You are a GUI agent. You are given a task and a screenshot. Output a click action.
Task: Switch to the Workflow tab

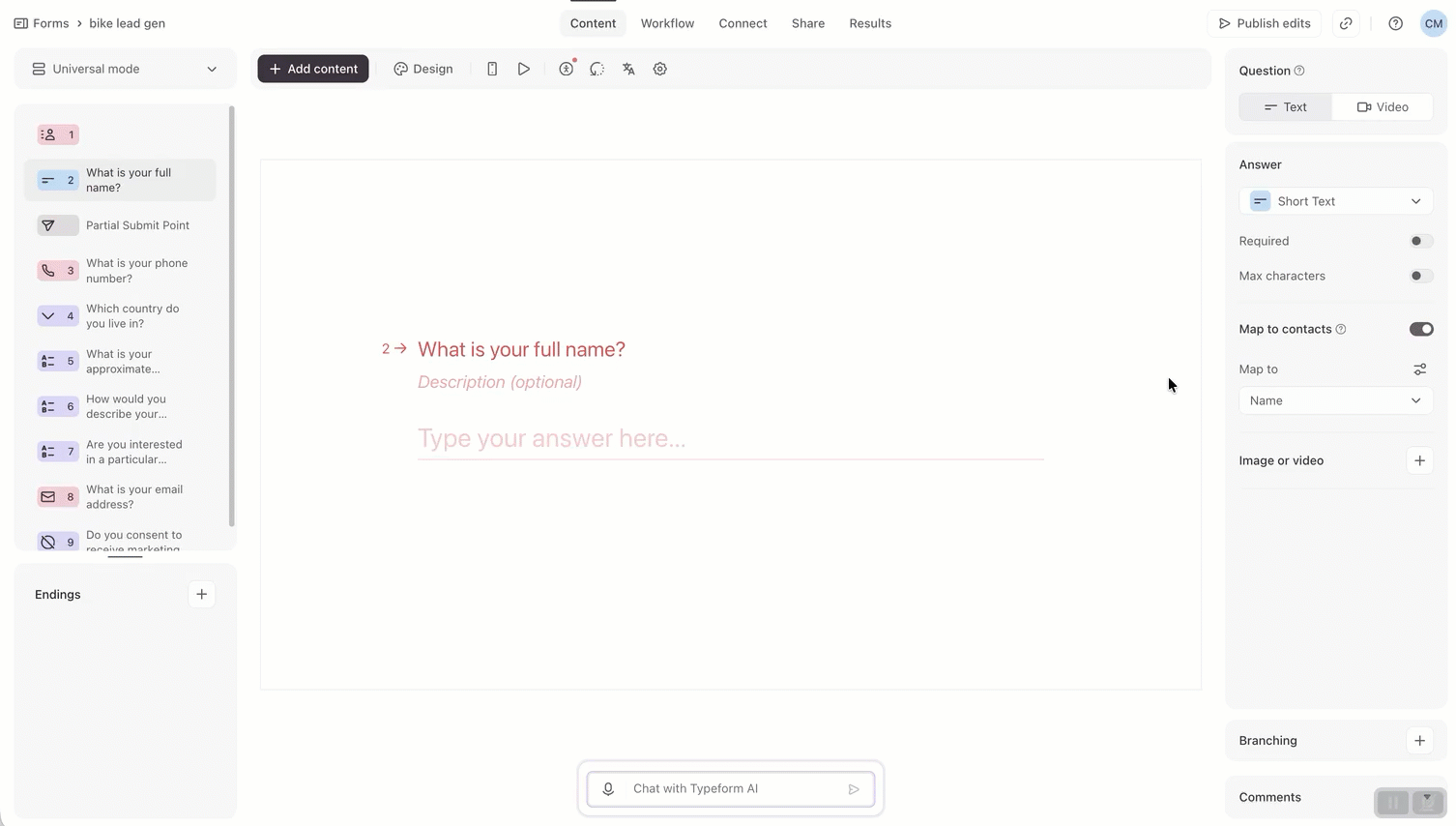[667, 23]
